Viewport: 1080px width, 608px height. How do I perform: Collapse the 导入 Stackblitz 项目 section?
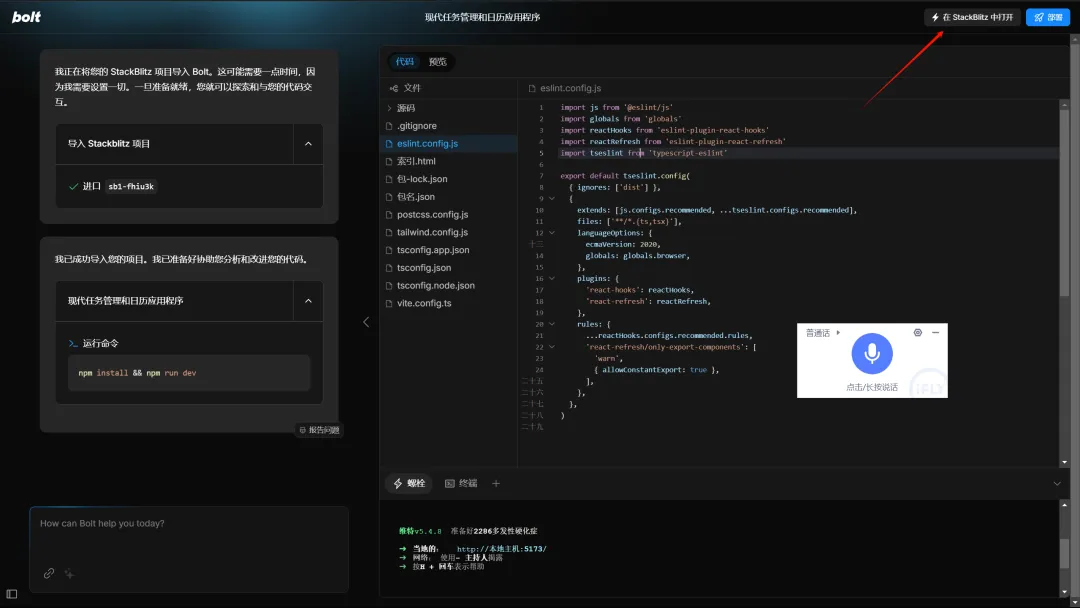tap(309, 144)
